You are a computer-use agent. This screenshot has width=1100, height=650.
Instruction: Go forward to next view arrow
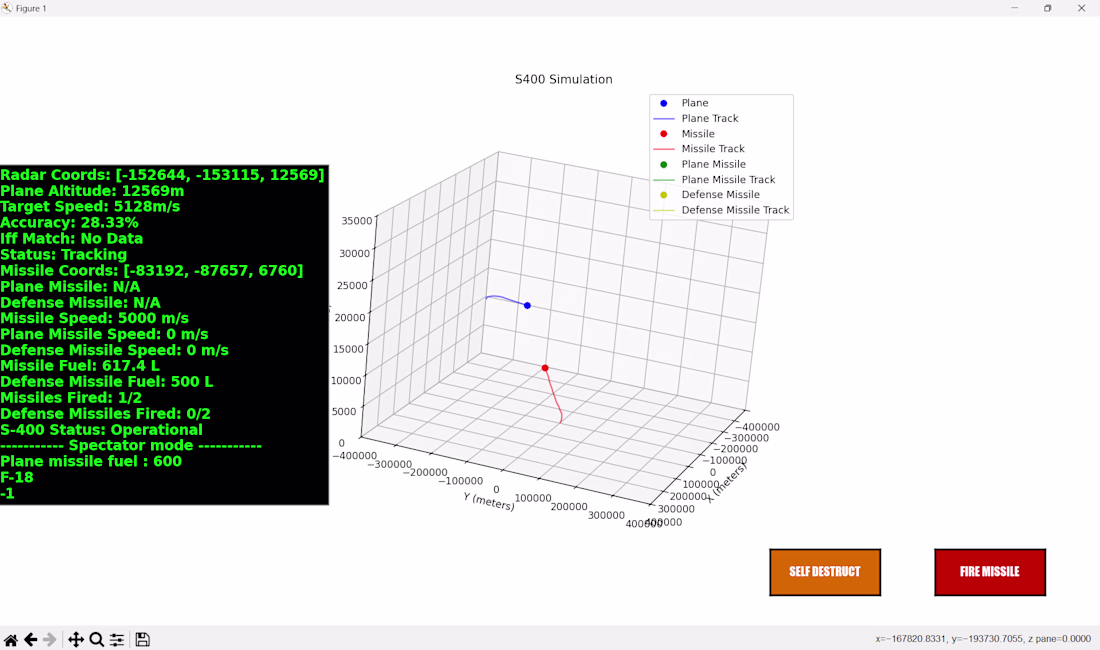pyautogui.click(x=49, y=639)
